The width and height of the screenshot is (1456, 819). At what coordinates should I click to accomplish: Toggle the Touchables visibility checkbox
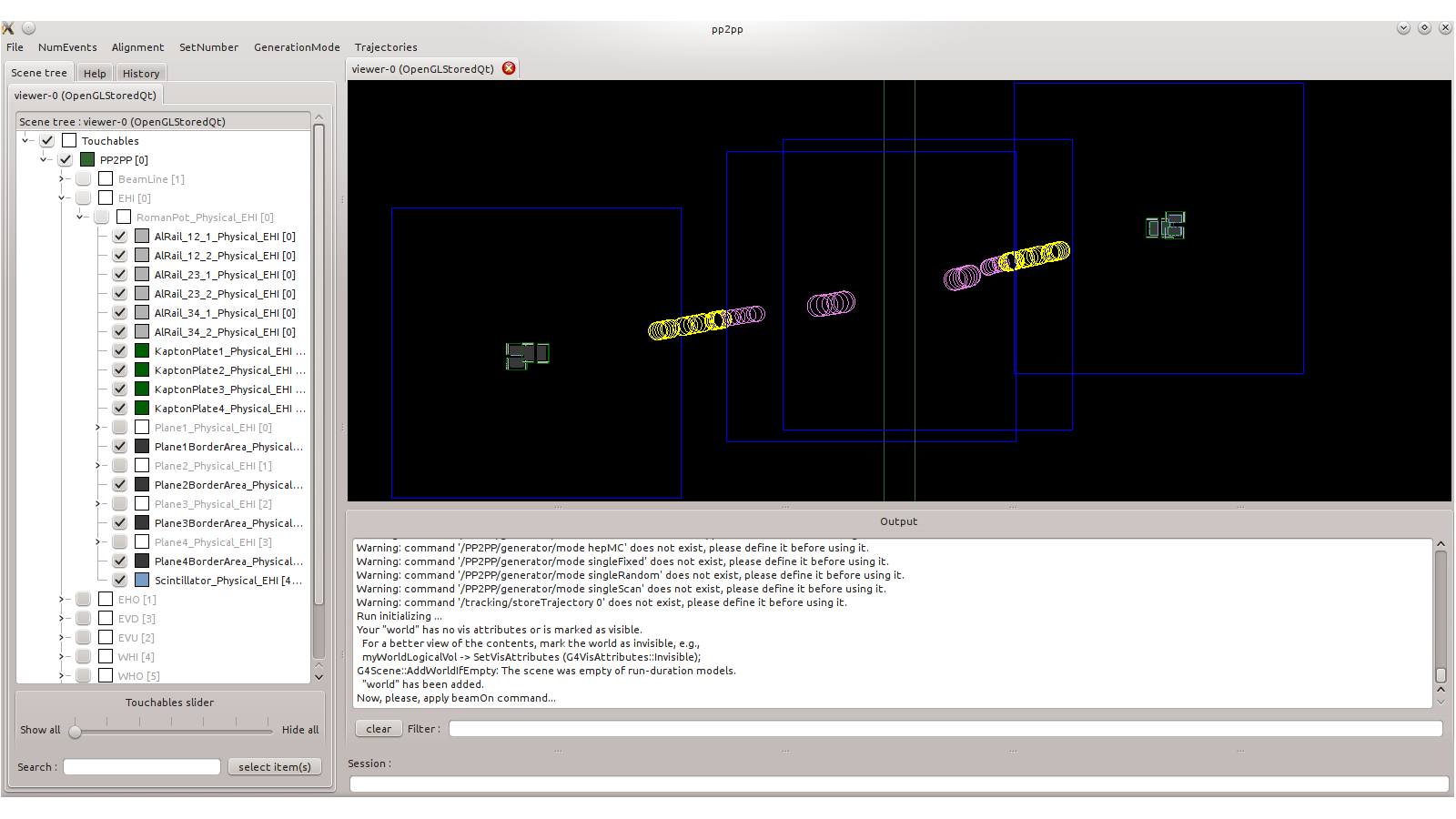pos(47,141)
